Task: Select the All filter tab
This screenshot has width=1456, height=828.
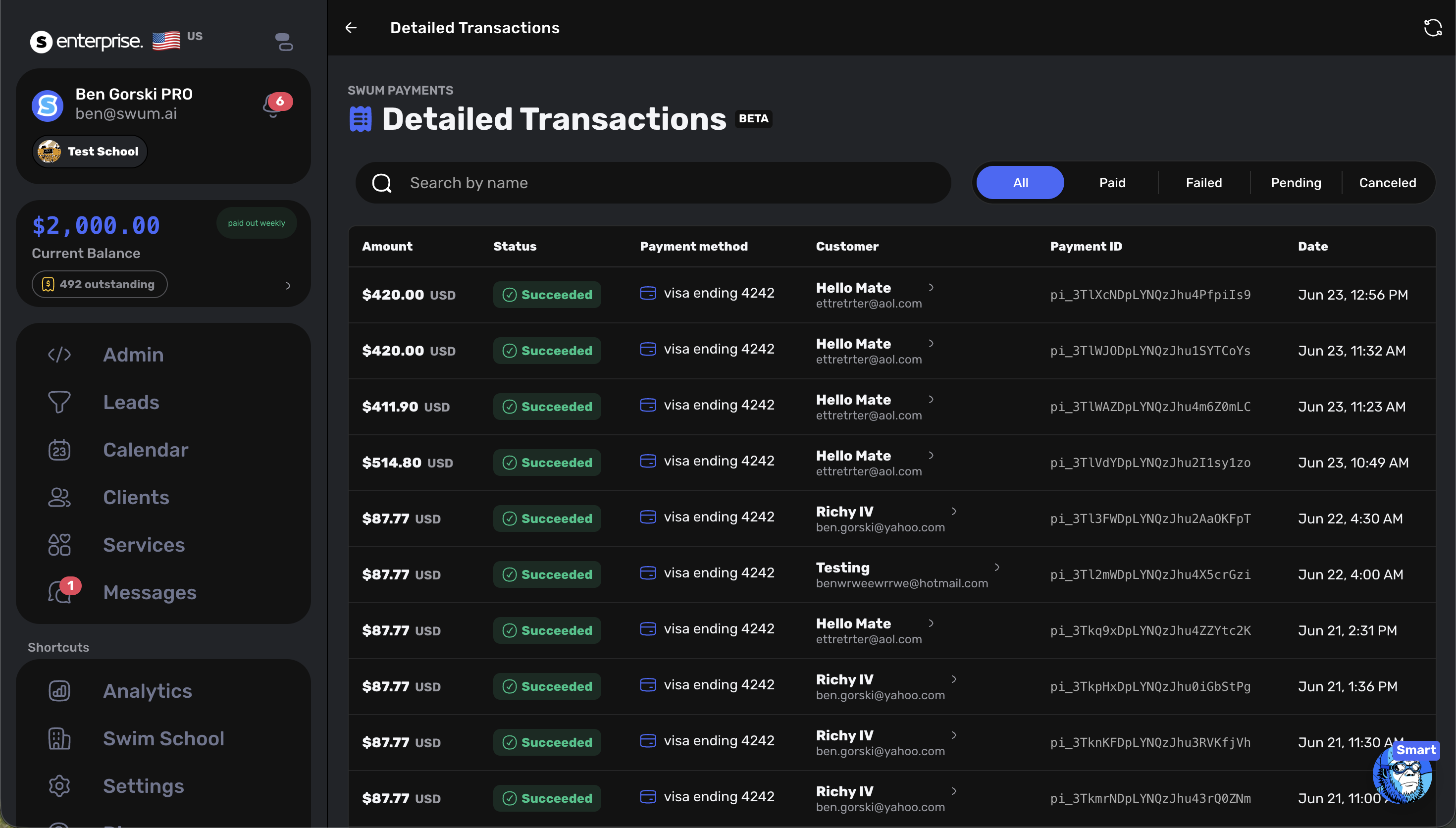Action: [x=1020, y=183]
